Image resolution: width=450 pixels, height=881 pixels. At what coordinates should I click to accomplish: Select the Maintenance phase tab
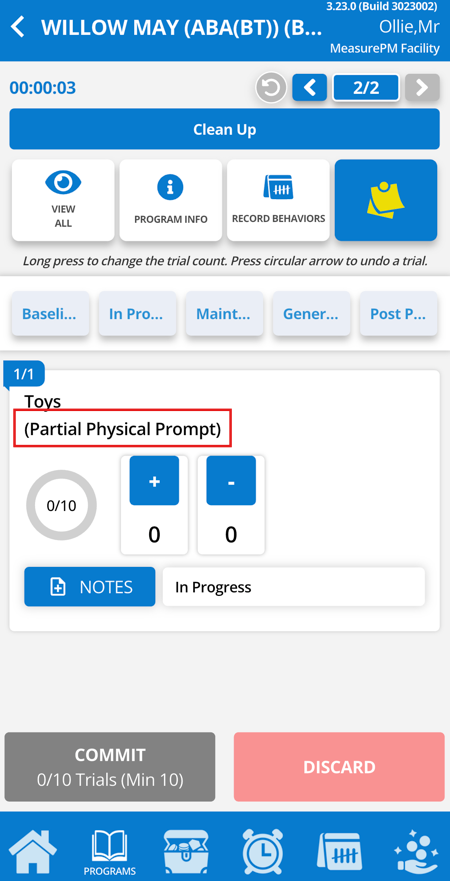[x=224, y=314]
